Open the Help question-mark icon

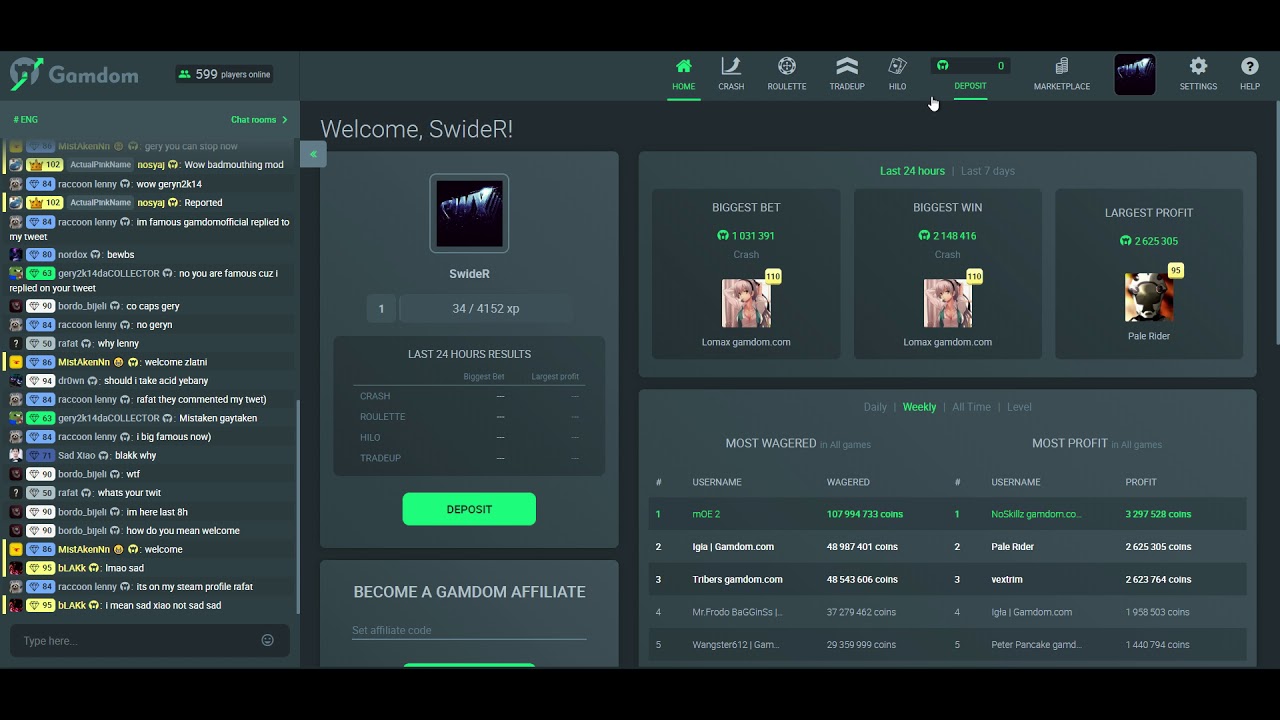pos(1250,66)
